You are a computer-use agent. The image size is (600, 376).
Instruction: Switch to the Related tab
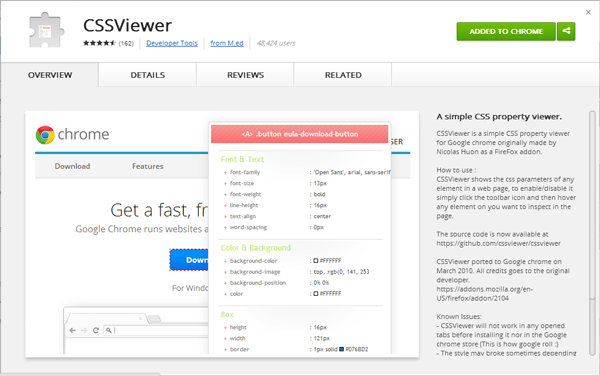[343, 75]
